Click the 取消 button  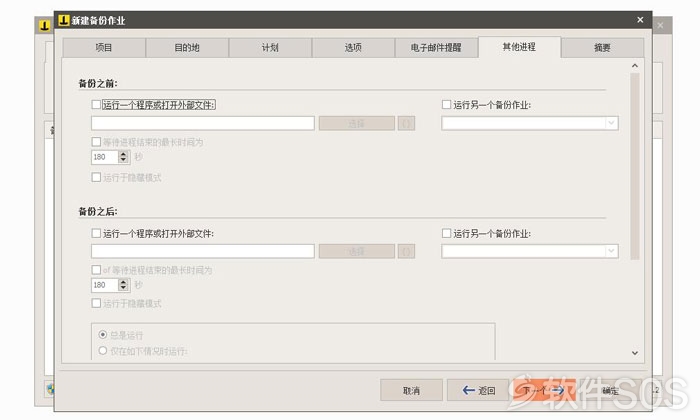tap(411, 391)
